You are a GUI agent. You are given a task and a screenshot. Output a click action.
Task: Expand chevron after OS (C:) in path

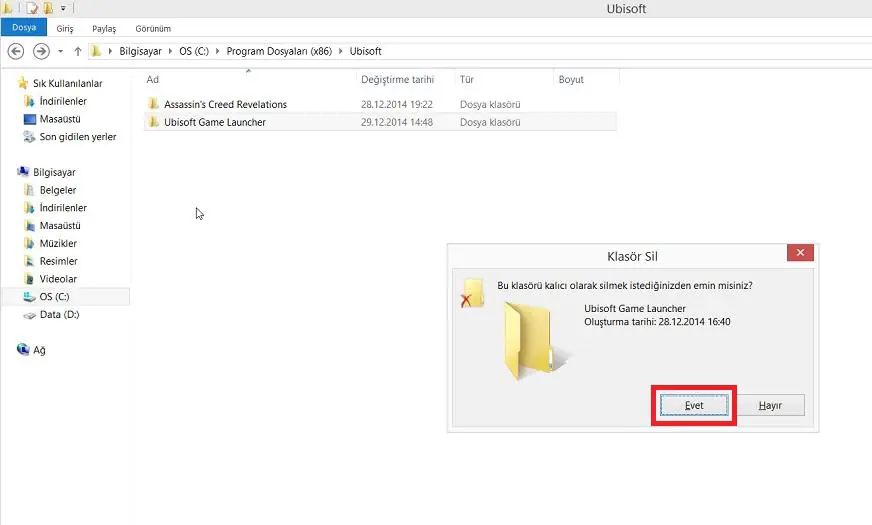pos(217,51)
